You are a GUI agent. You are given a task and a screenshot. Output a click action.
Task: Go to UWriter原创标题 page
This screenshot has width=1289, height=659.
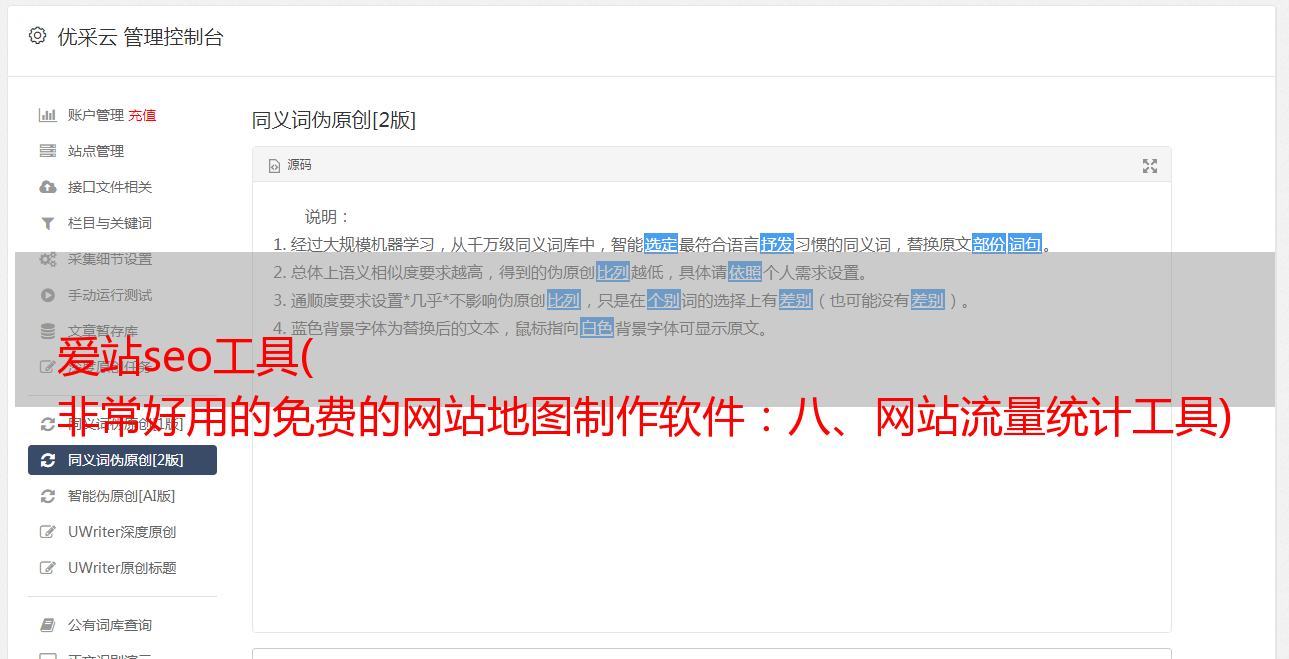coord(122,568)
